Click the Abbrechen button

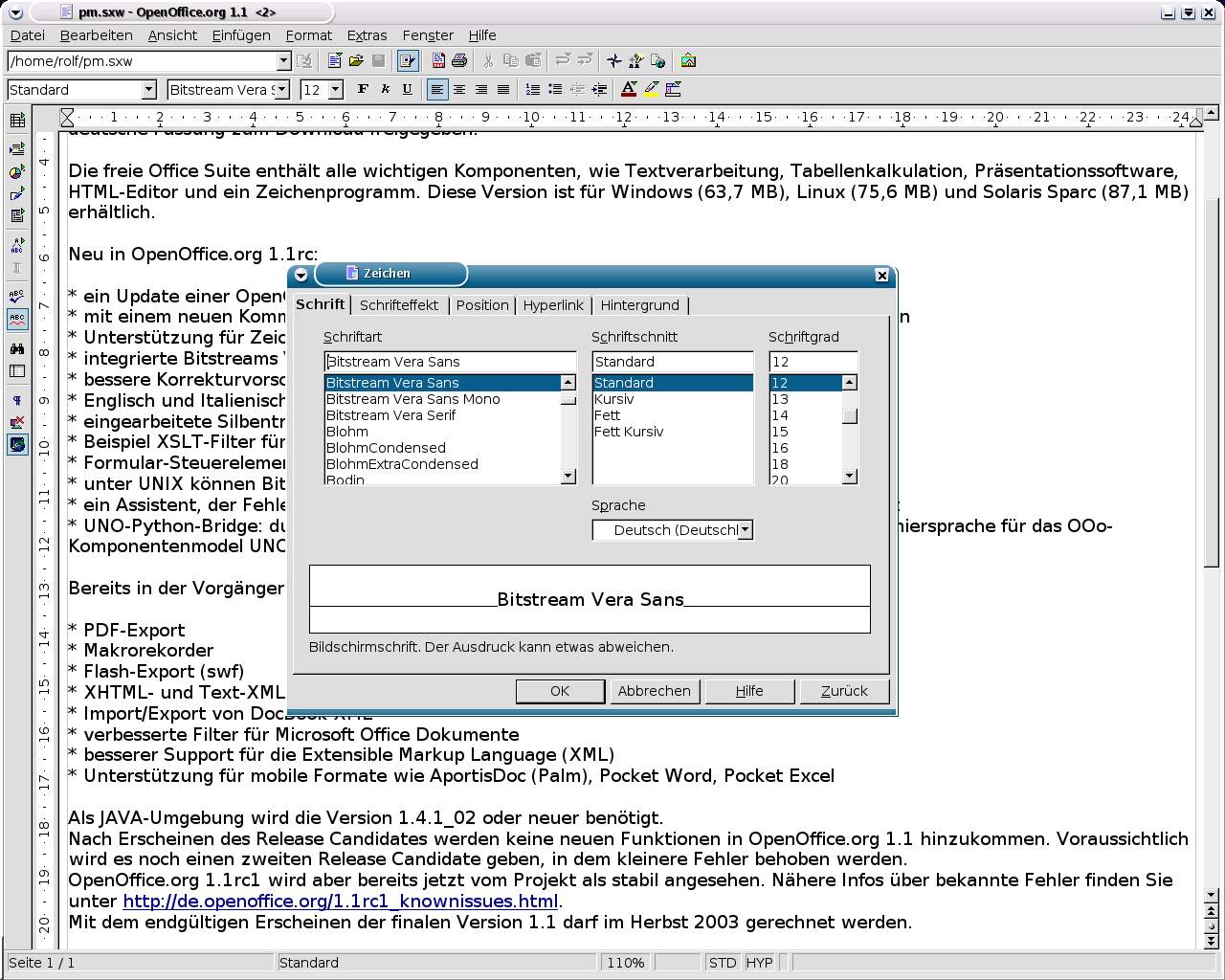pyautogui.click(x=654, y=691)
